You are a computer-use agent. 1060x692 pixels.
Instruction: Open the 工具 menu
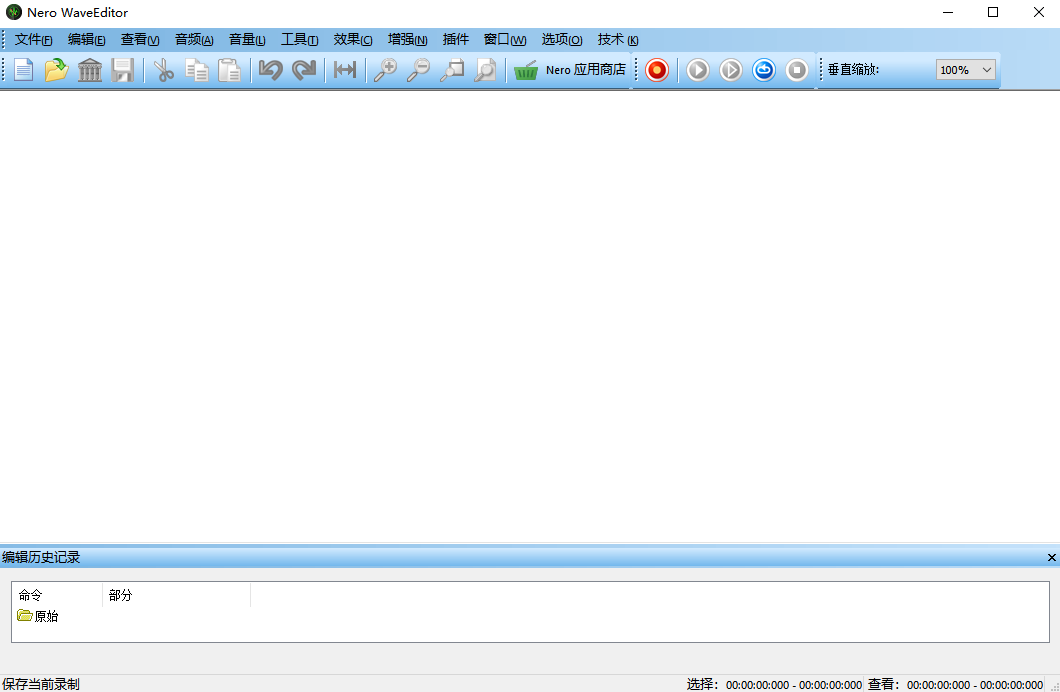tap(299, 40)
